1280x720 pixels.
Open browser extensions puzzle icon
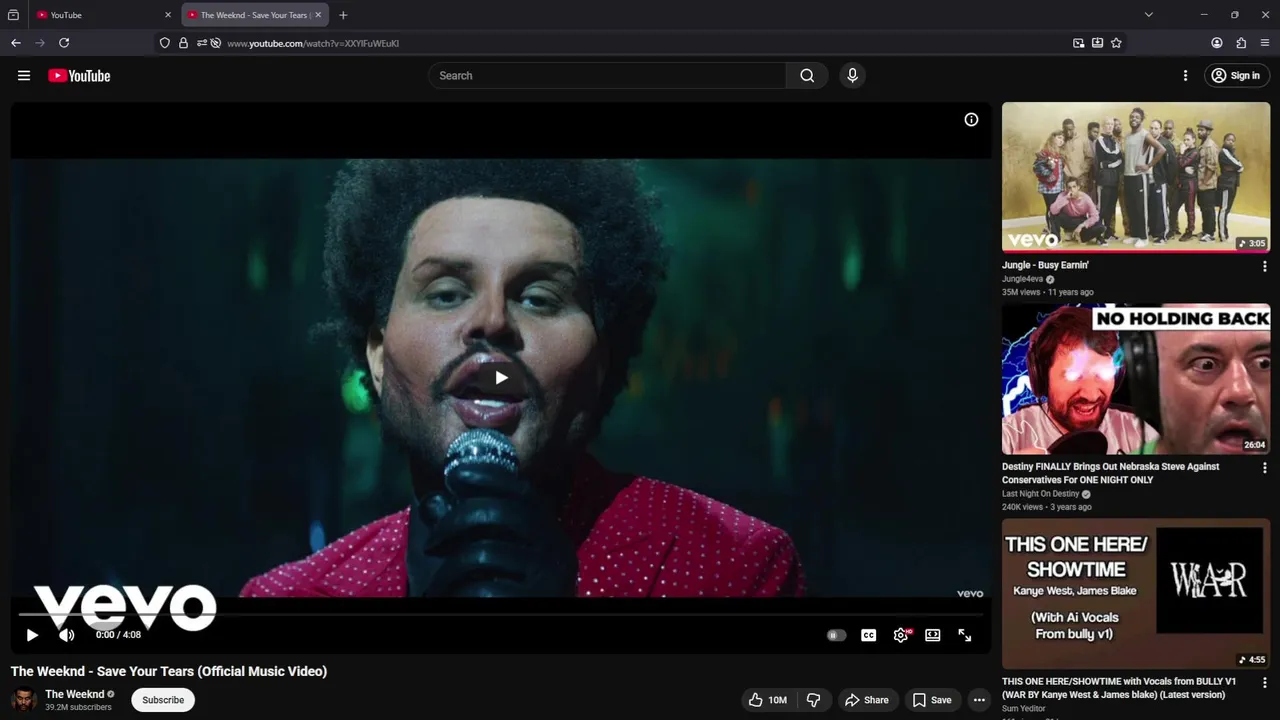1241,43
